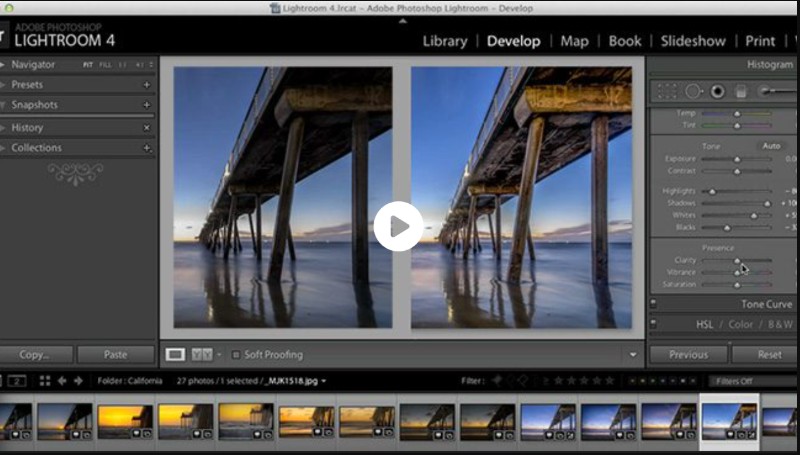The image size is (800, 455).
Task: Add a new snapshot with plus icon
Action: click(x=147, y=105)
